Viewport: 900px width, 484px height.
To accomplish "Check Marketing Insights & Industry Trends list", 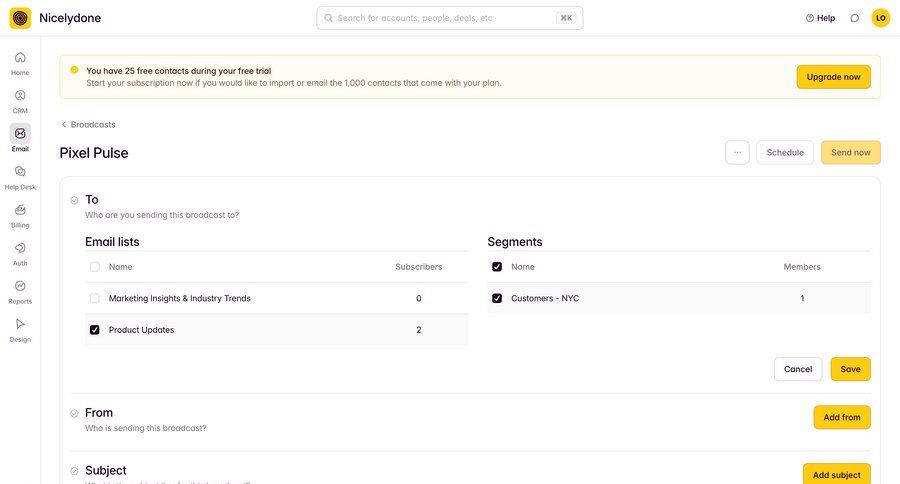I will (x=95, y=299).
